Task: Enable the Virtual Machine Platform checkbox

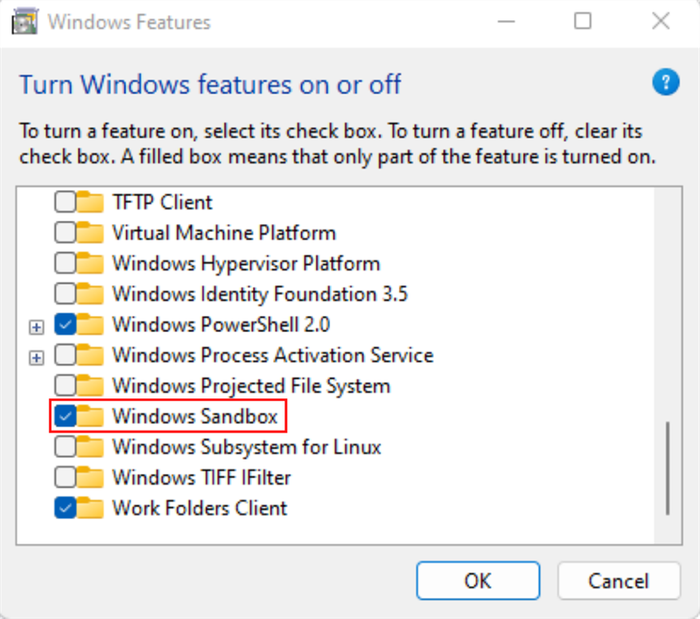Action: (x=65, y=233)
